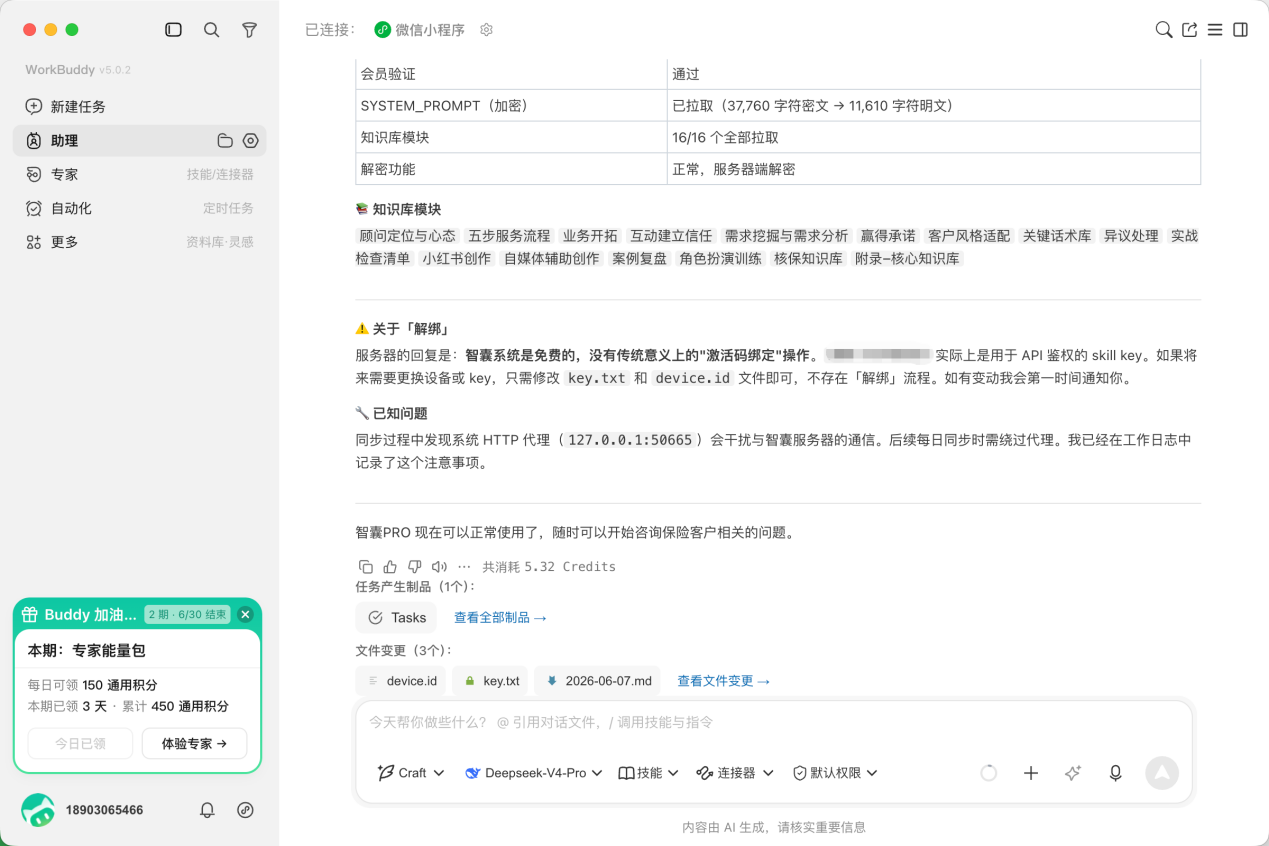Click 查看文件变更 link
The image size is (1269, 846).
[x=724, y=681]
